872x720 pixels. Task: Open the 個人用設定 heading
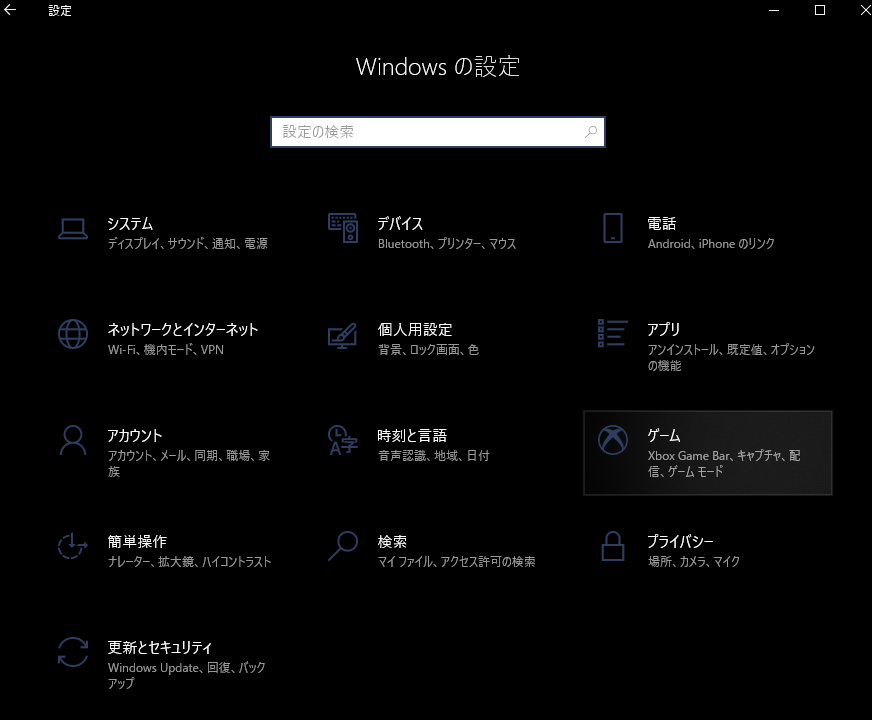[415, 330]
